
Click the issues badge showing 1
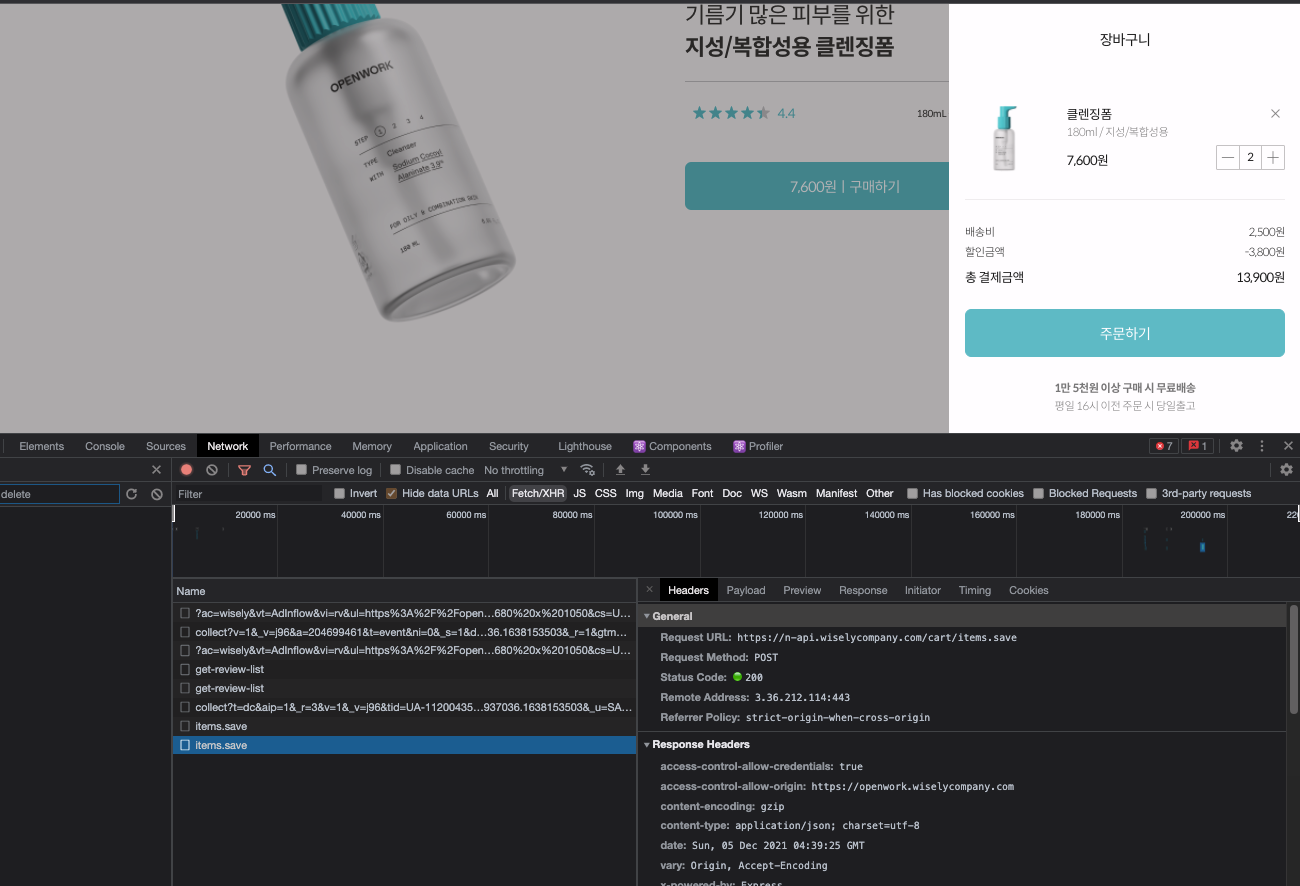(1198, 446)
